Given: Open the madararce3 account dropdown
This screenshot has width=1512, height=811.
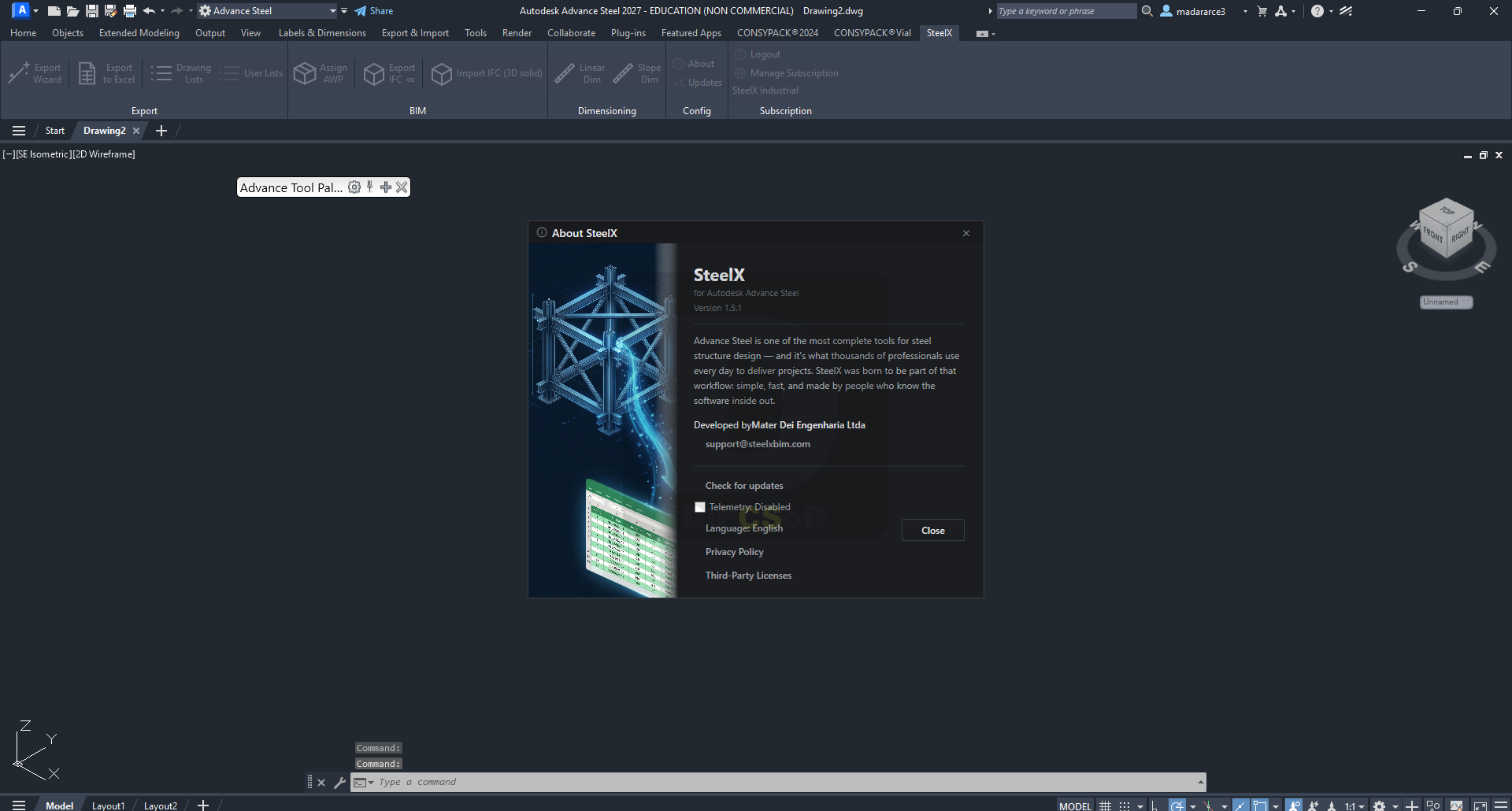Looking at the screenshot, I should 1245,11.
